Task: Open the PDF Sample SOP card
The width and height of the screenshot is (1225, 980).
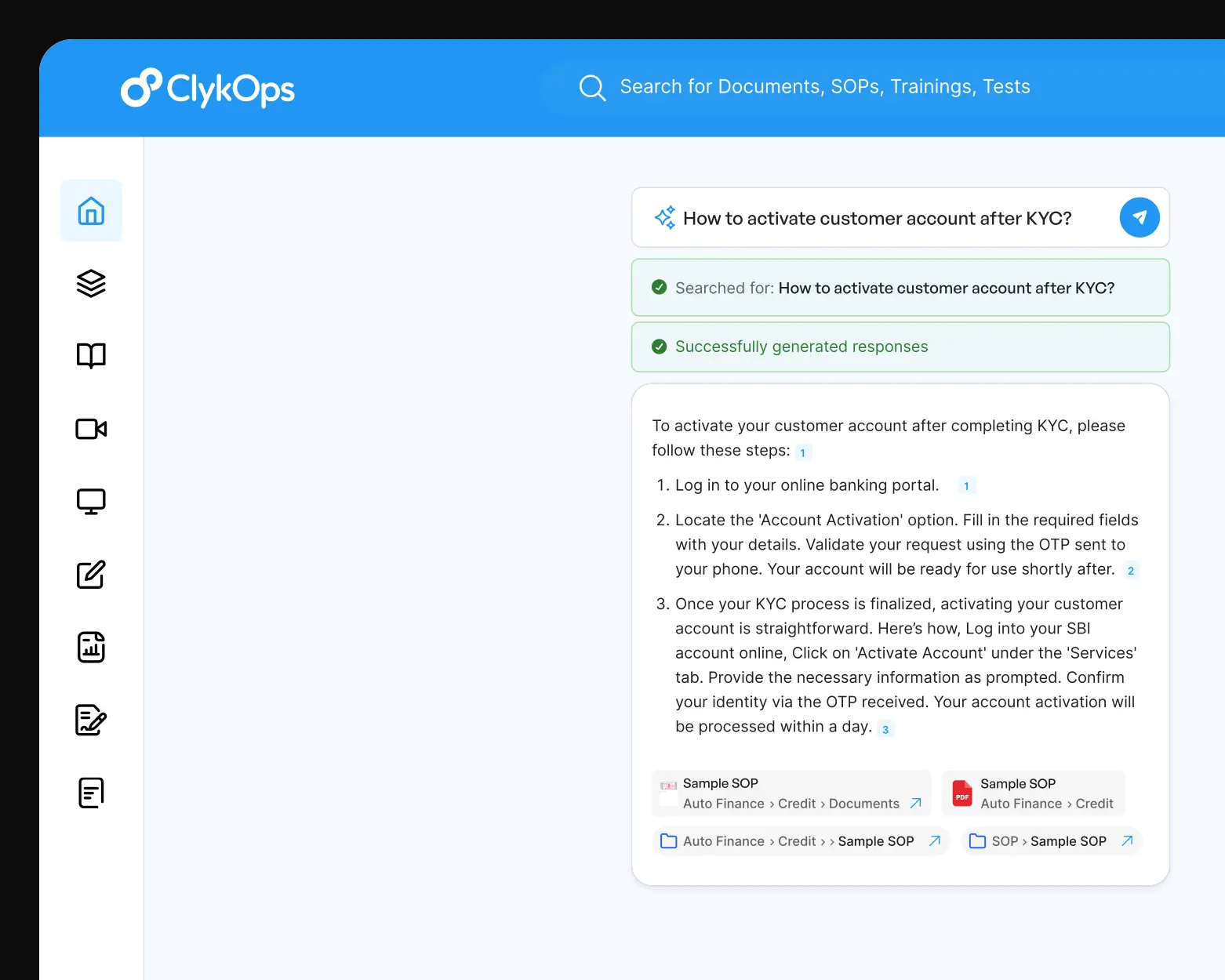Action: click(1034, 793)
